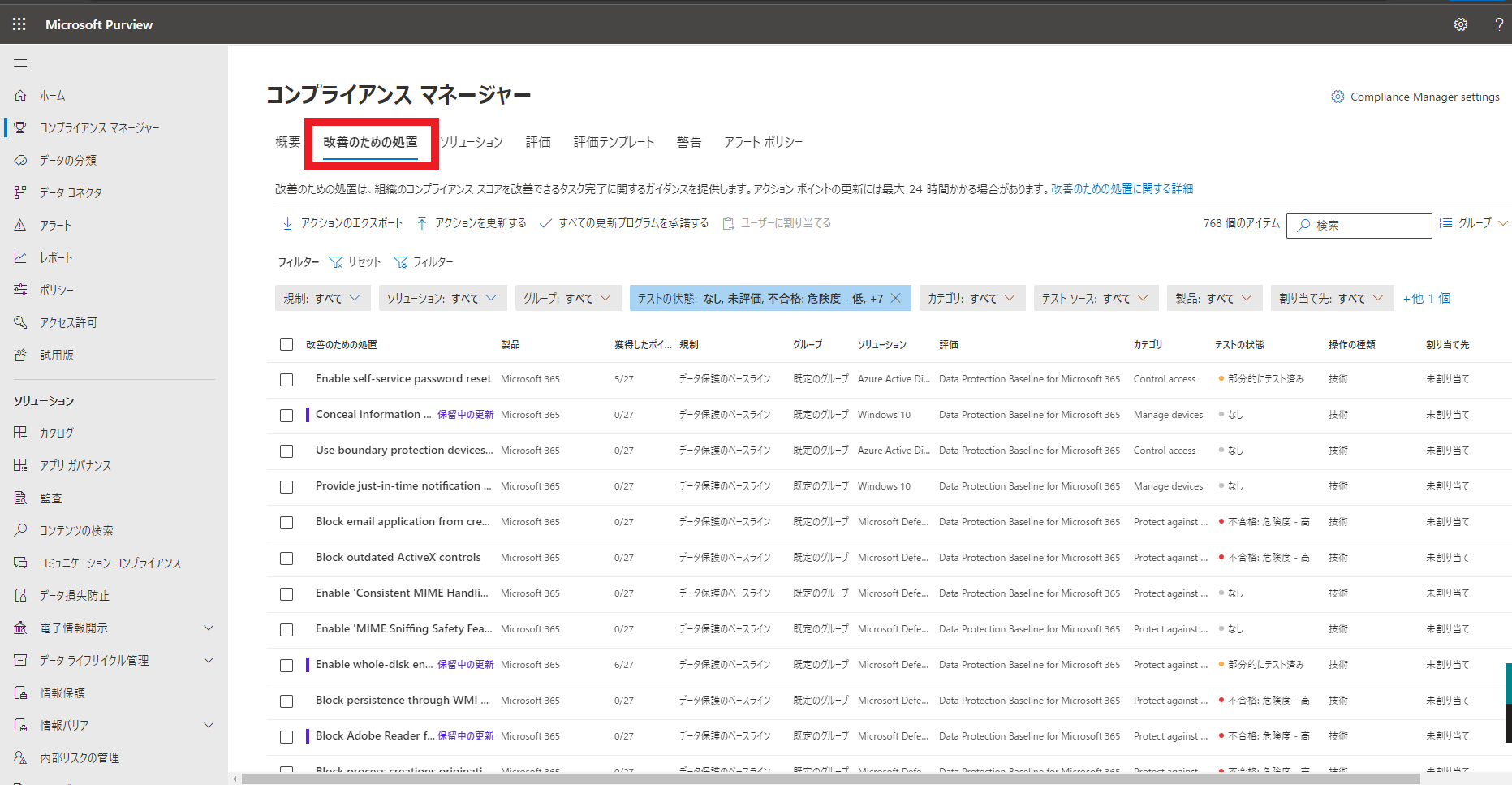
Task: Click +他 1 個 more filters link
Action: pyautogui.click(x=1427, y=298)
